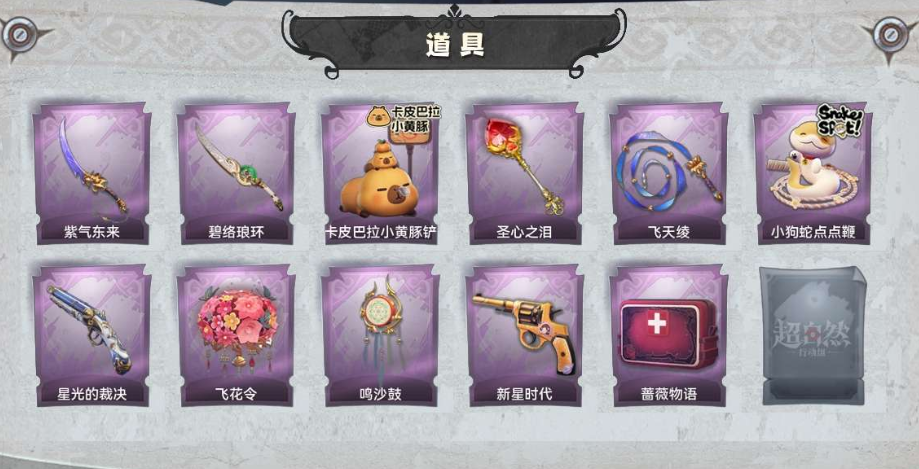This screenshot has width=919, height=469.
Task: Choose the 鸣沙鼓 drum item
Action: point(380,335)
